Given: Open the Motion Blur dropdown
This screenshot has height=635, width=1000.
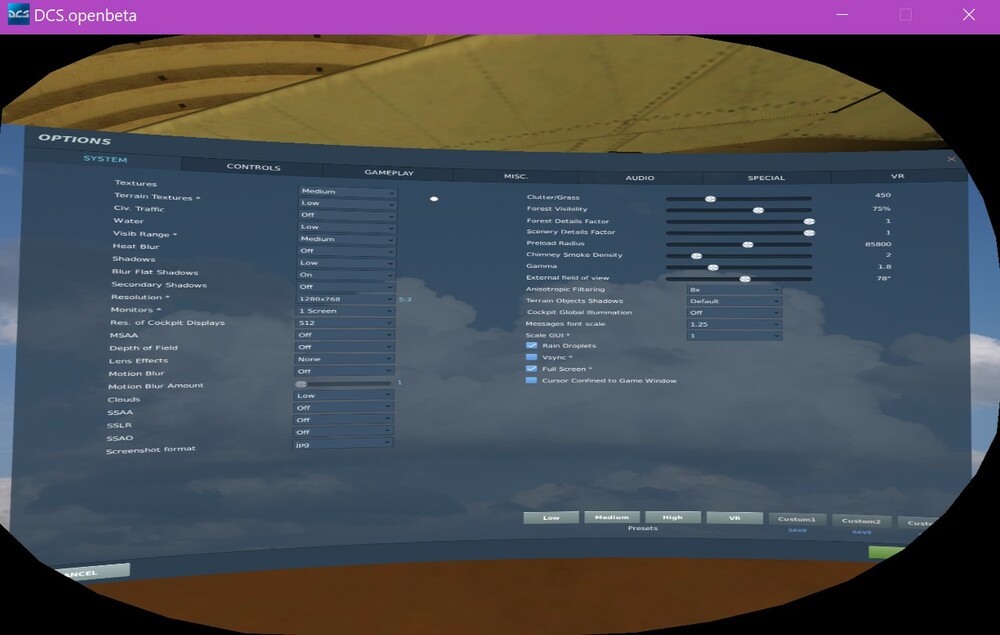Looking at the screenshot, I should 344,372.
